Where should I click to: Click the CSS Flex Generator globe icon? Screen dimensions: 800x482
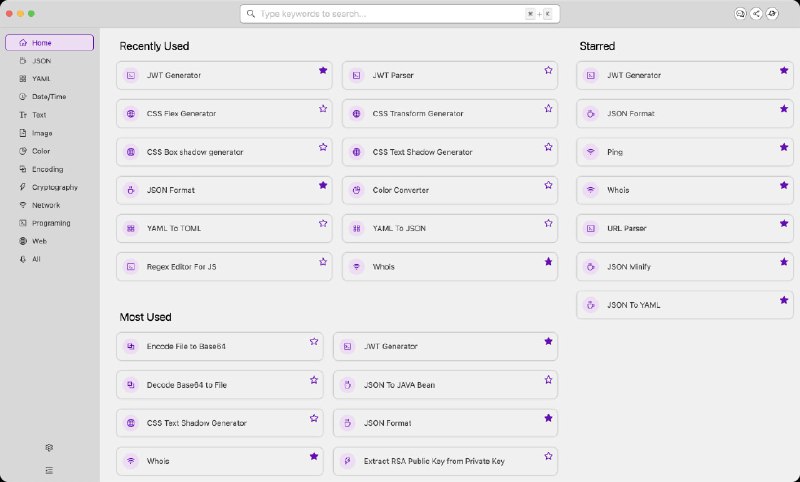click(130, 114)
